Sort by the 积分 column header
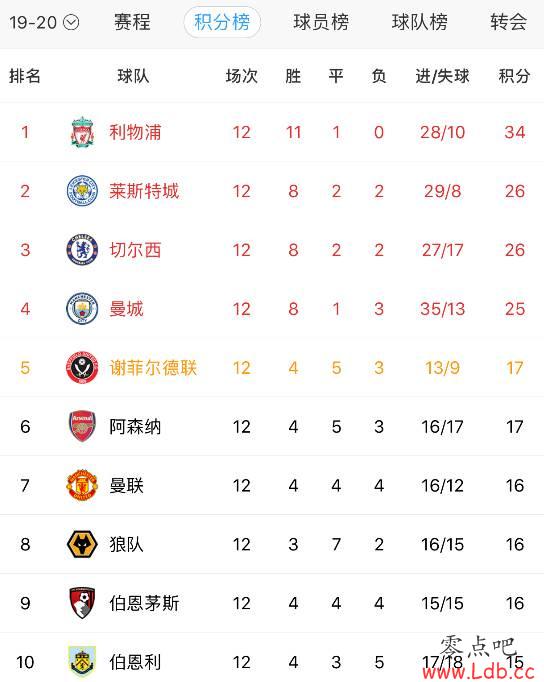Screen dimensions: 544x682 [x=514, y=76]
